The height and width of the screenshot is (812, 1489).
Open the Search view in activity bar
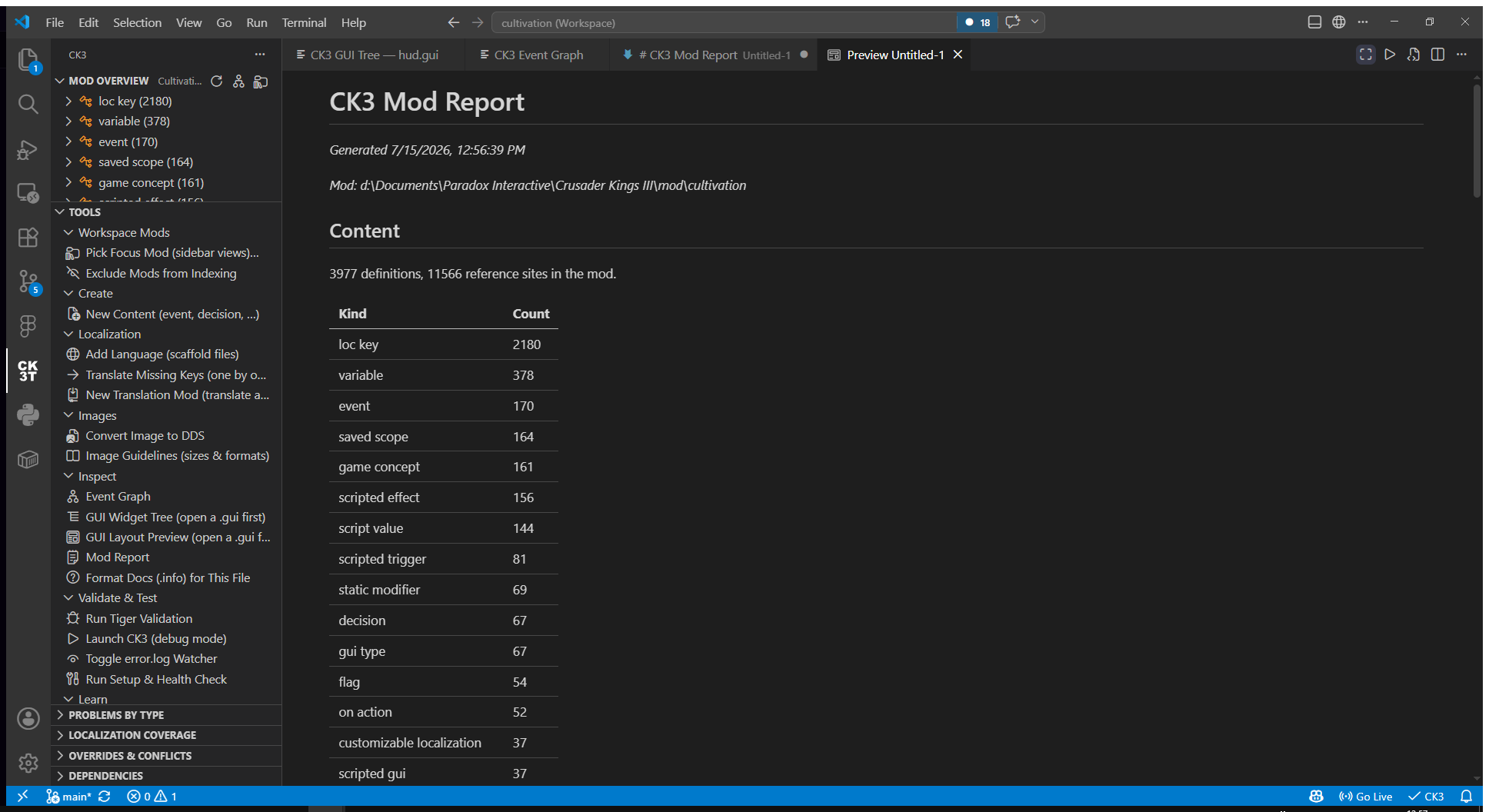tap(28, 104)
